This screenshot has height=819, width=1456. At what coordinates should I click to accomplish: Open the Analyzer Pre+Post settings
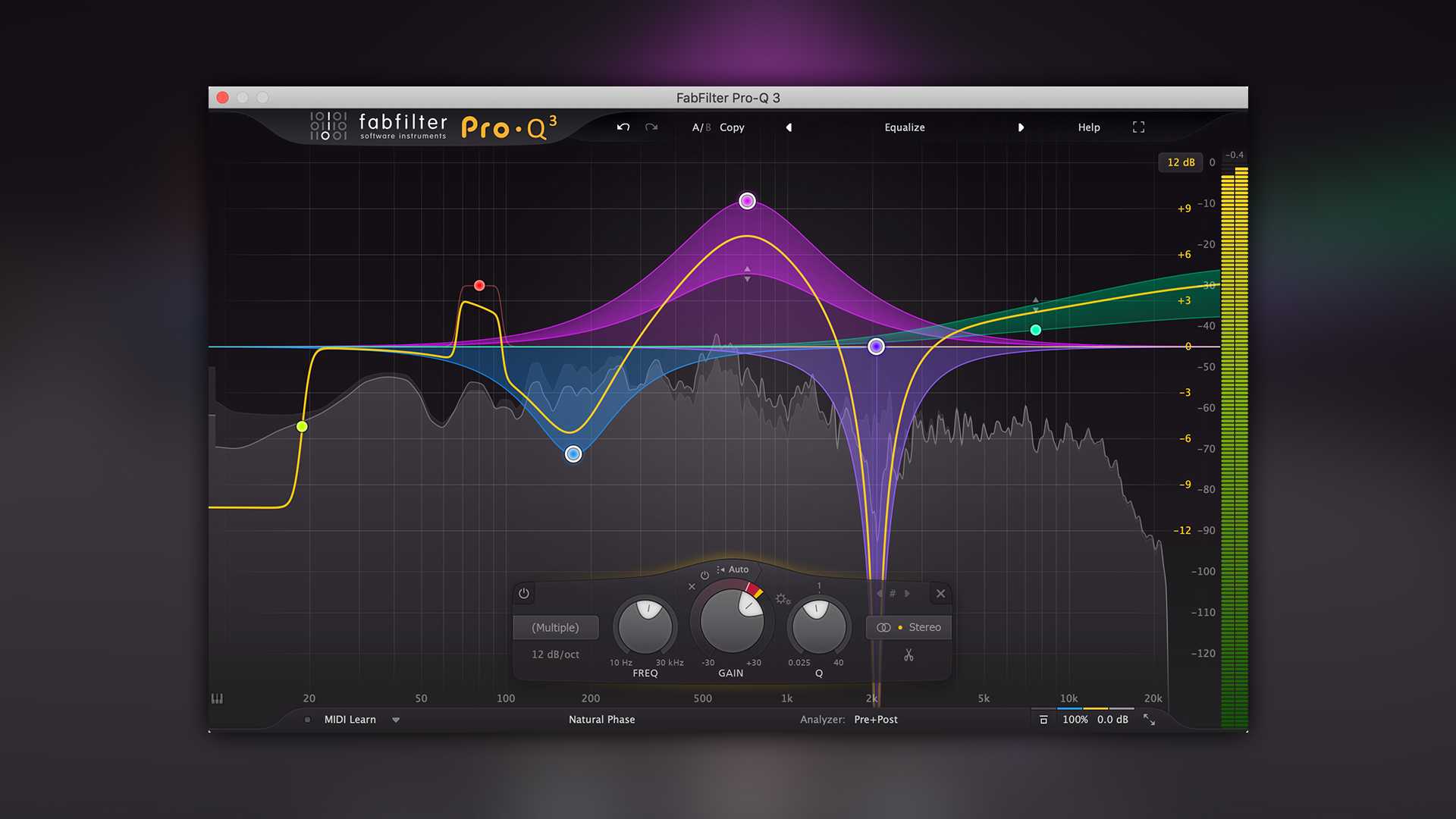click(876, 720)
